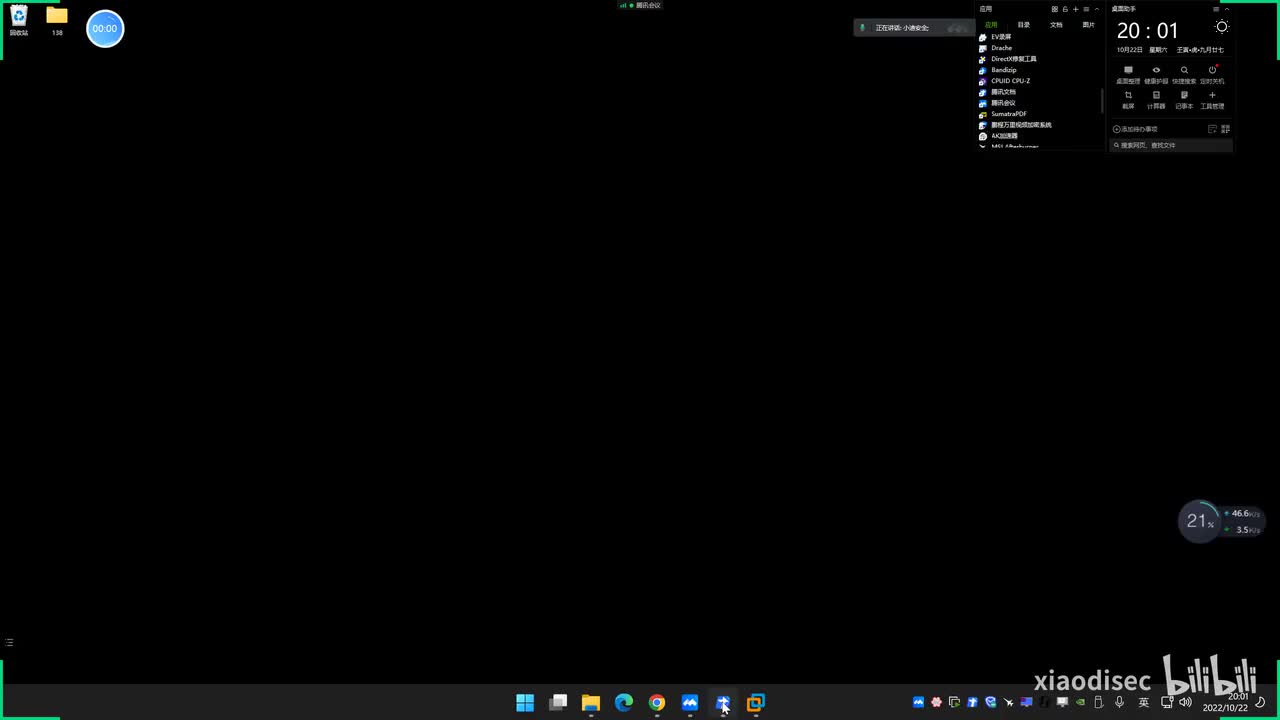The image size is (1280, 720).
Task: Switch input language via 英 indicator
Action: pyautogui.click(x=1144, y=703)
